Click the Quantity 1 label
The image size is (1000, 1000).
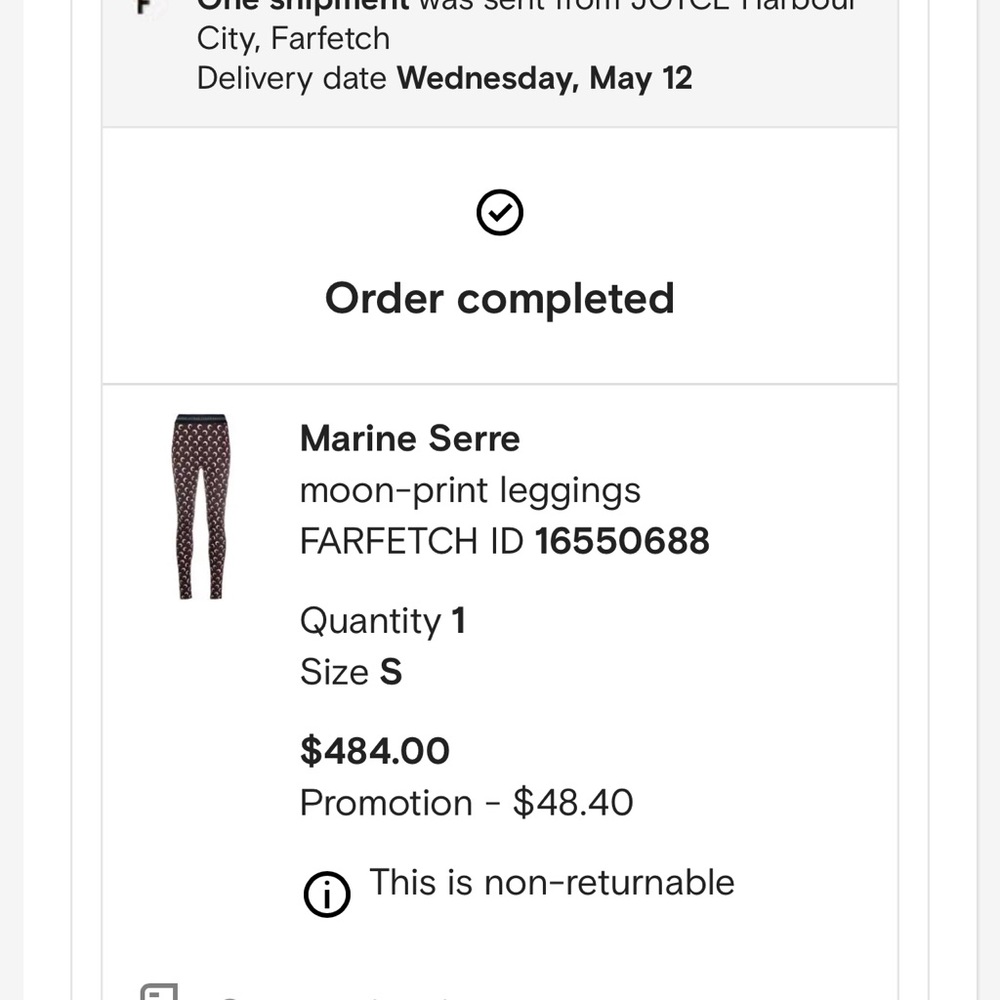(x=382, y=621)
